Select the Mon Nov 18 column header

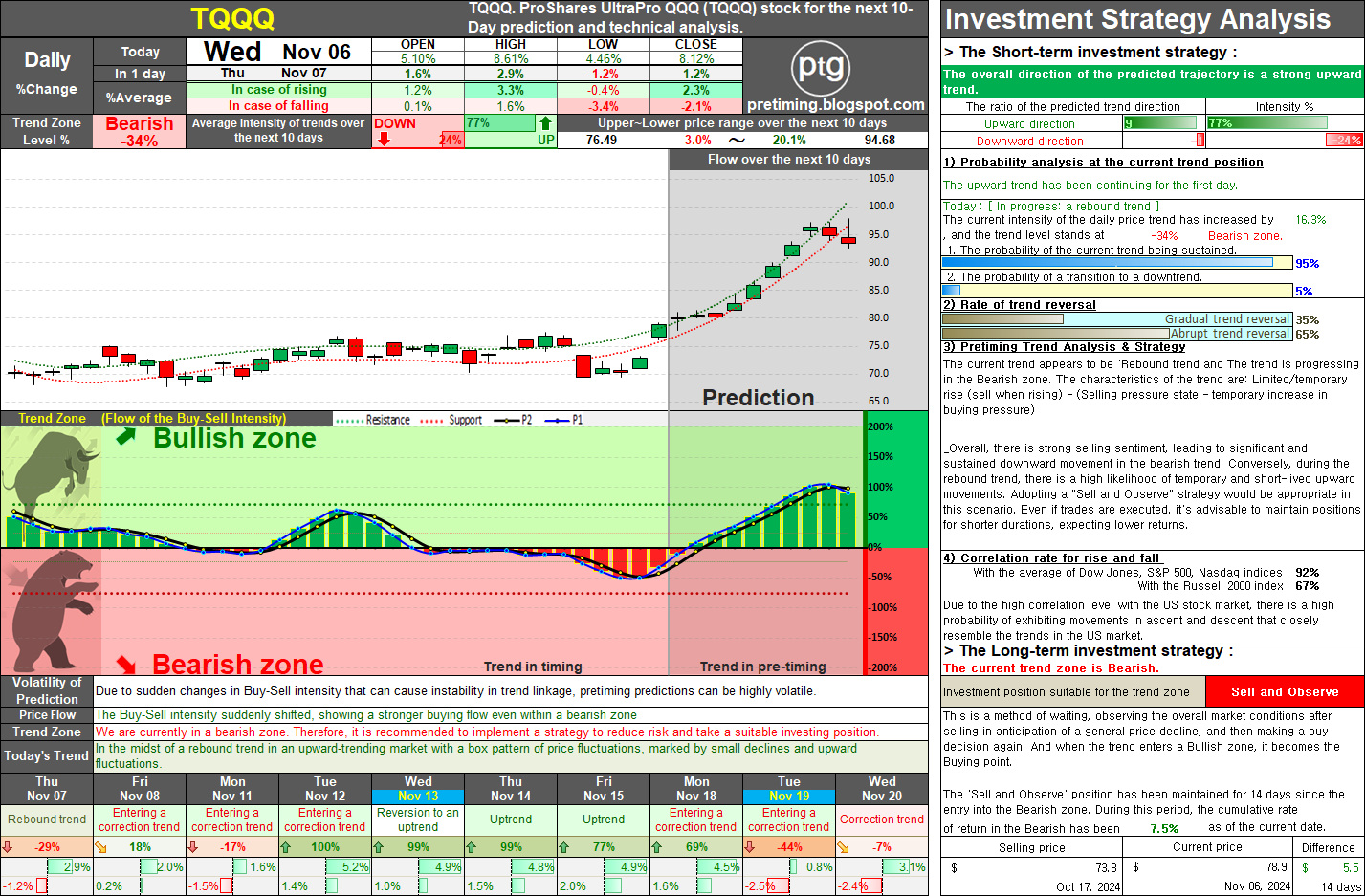click(x=696, y=789)
